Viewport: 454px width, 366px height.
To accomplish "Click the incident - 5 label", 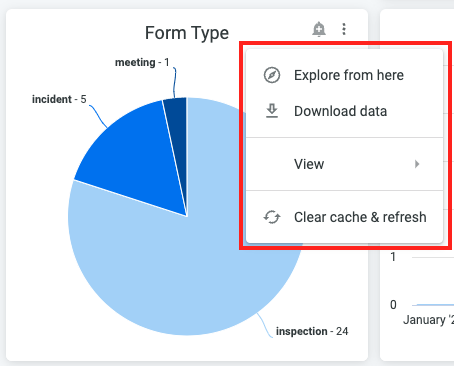I will click(x=59, y=99).
